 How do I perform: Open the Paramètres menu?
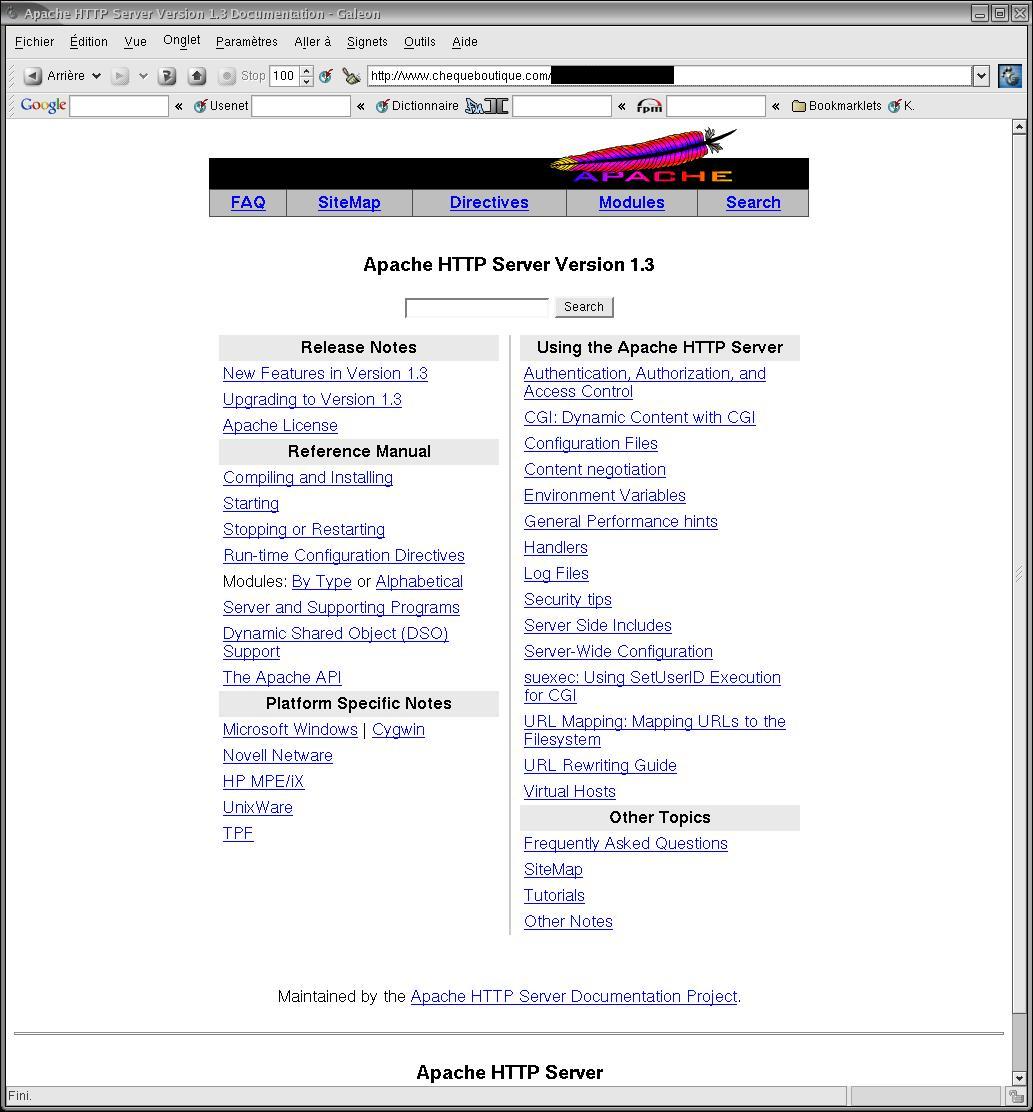click(x=247, y=42)
